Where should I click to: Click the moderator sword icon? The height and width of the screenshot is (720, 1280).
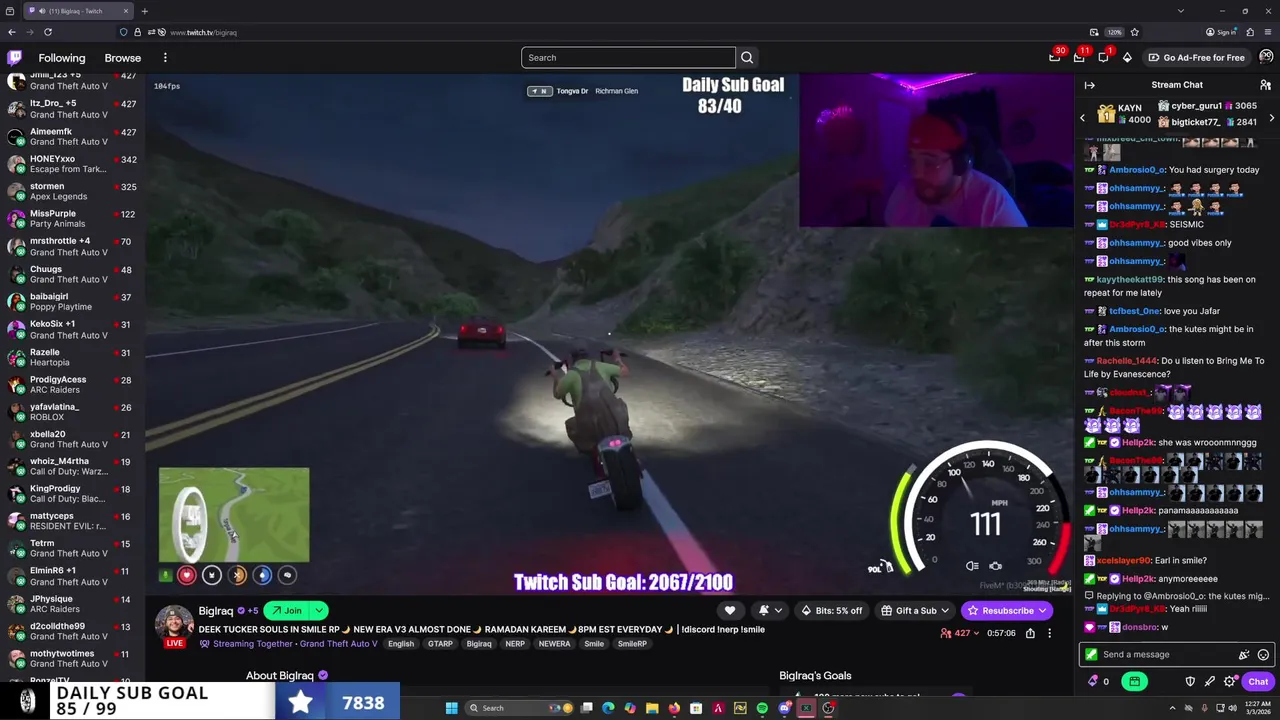(x=1210, y=682)
